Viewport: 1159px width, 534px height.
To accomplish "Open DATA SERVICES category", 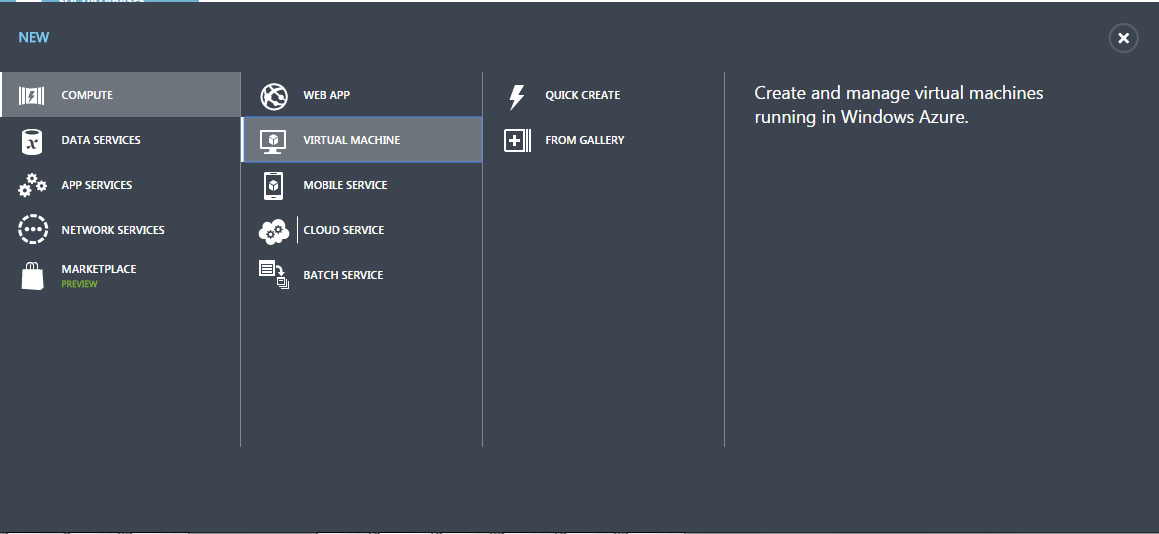I will pyautogui.click(x=101, y=140).
